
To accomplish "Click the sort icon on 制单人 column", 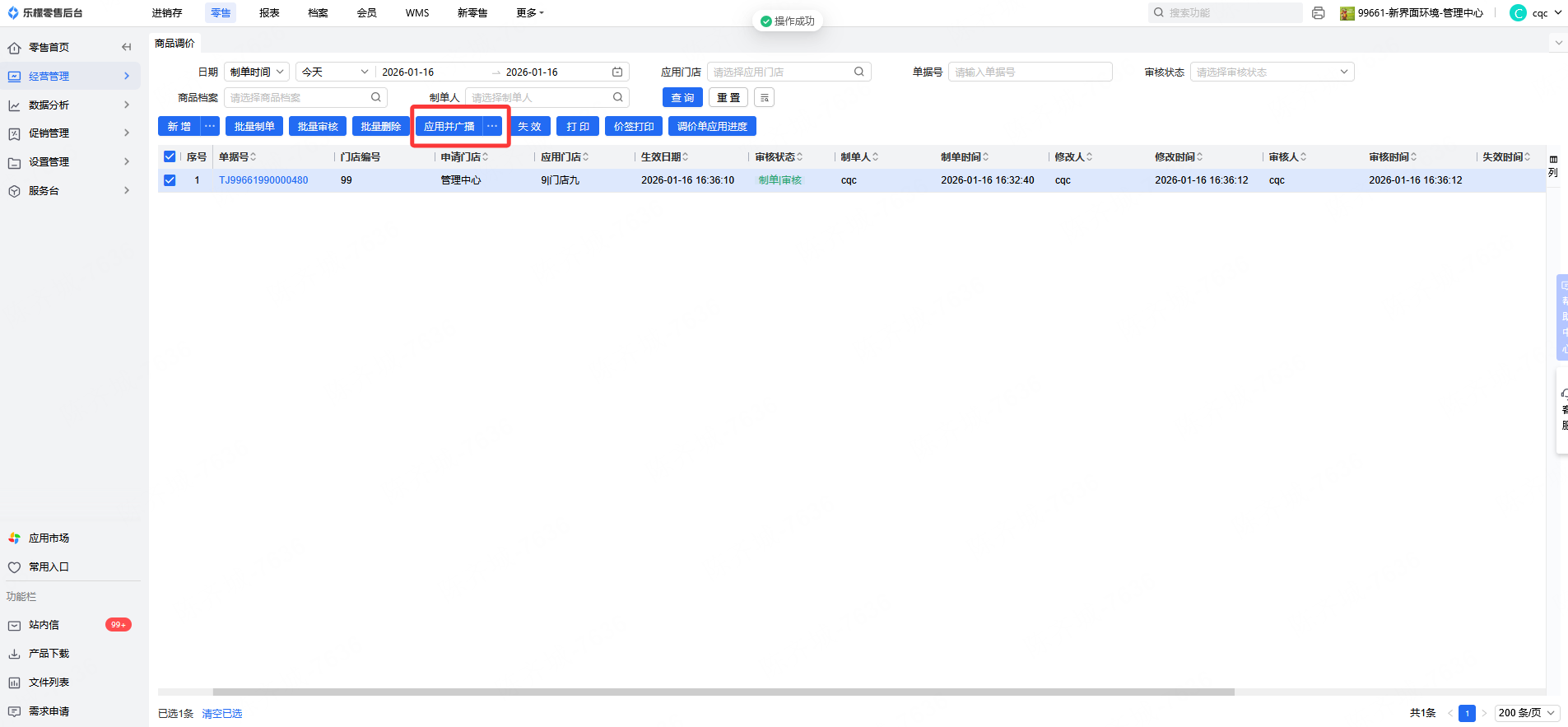I will [876, 157].
